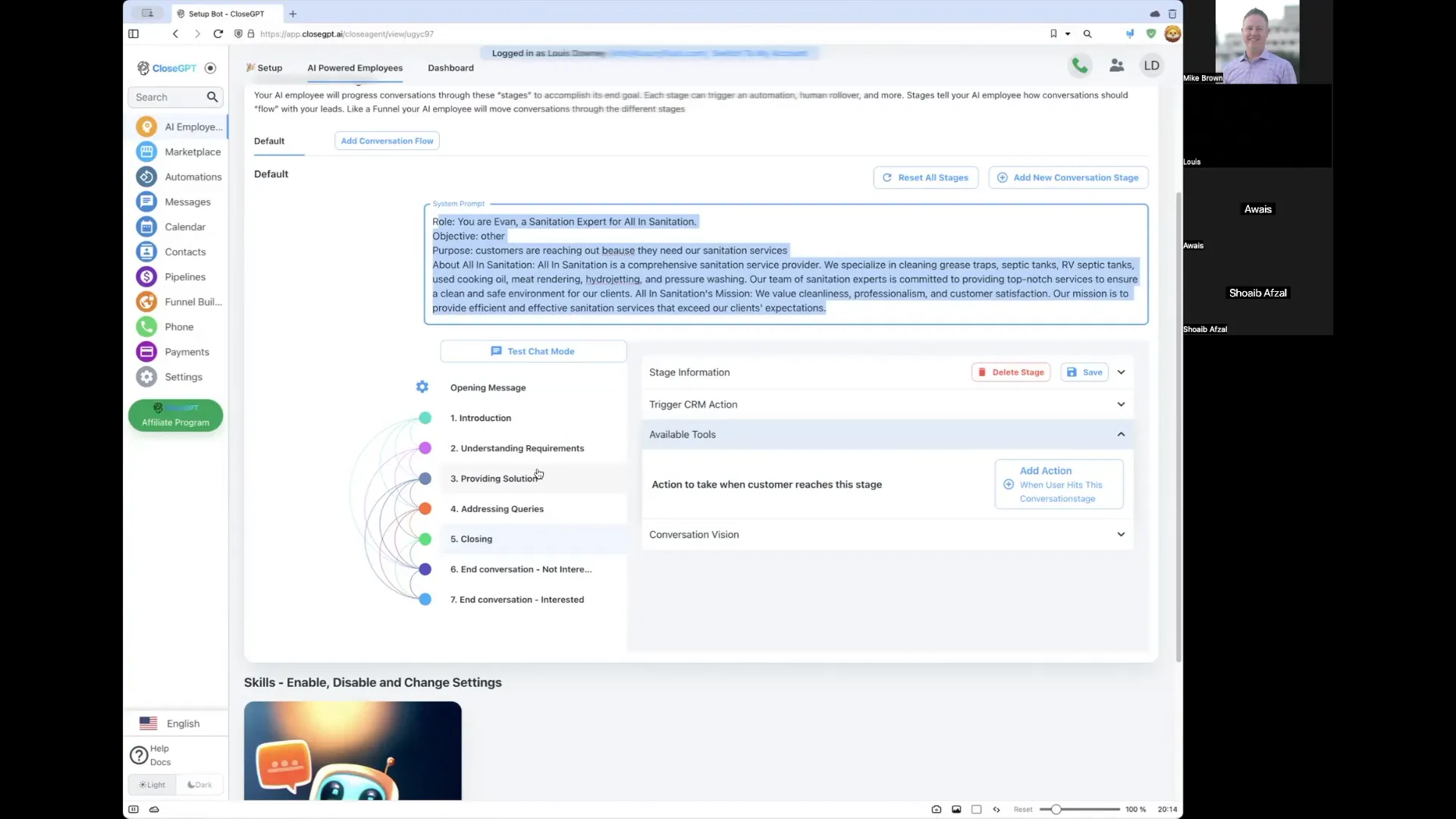The width and height of the screenshot is (1456, 819).
Task: Open Marketplace sidebar icon
Action: point(146,152)
